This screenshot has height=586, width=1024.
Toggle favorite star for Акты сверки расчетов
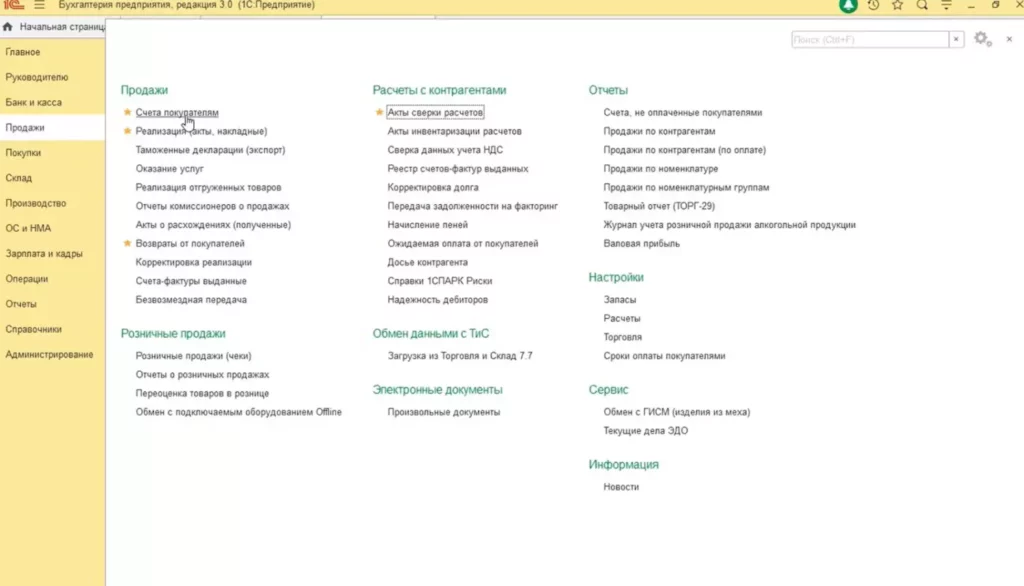(x=379, y=113)
